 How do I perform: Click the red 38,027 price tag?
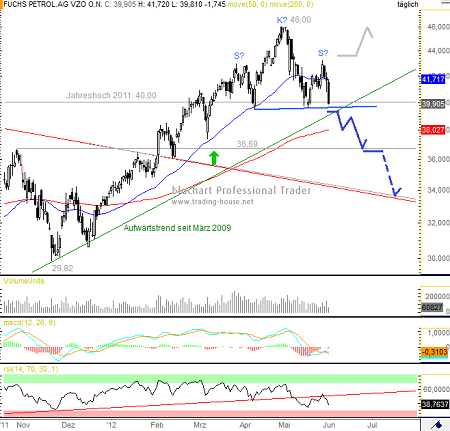pos(433,130)
